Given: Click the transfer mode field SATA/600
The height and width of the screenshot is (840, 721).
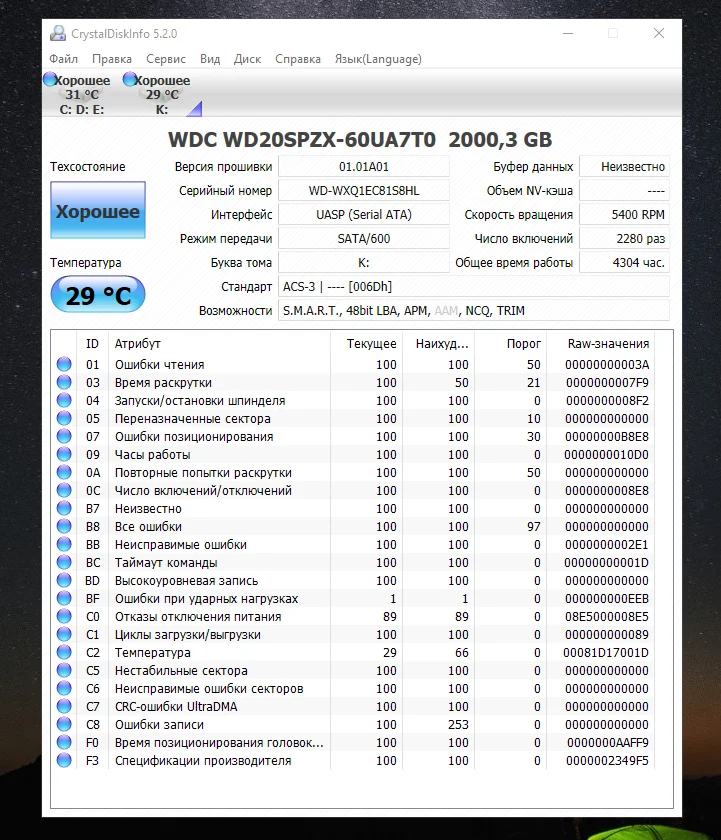Looking at the screenshot, I should (x=364, y=238).
